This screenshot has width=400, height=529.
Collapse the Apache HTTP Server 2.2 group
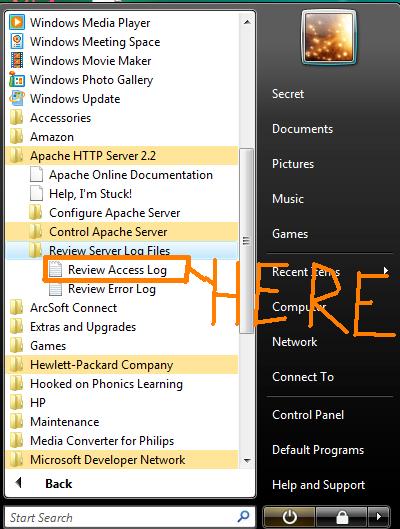click(x=122, y=156)
